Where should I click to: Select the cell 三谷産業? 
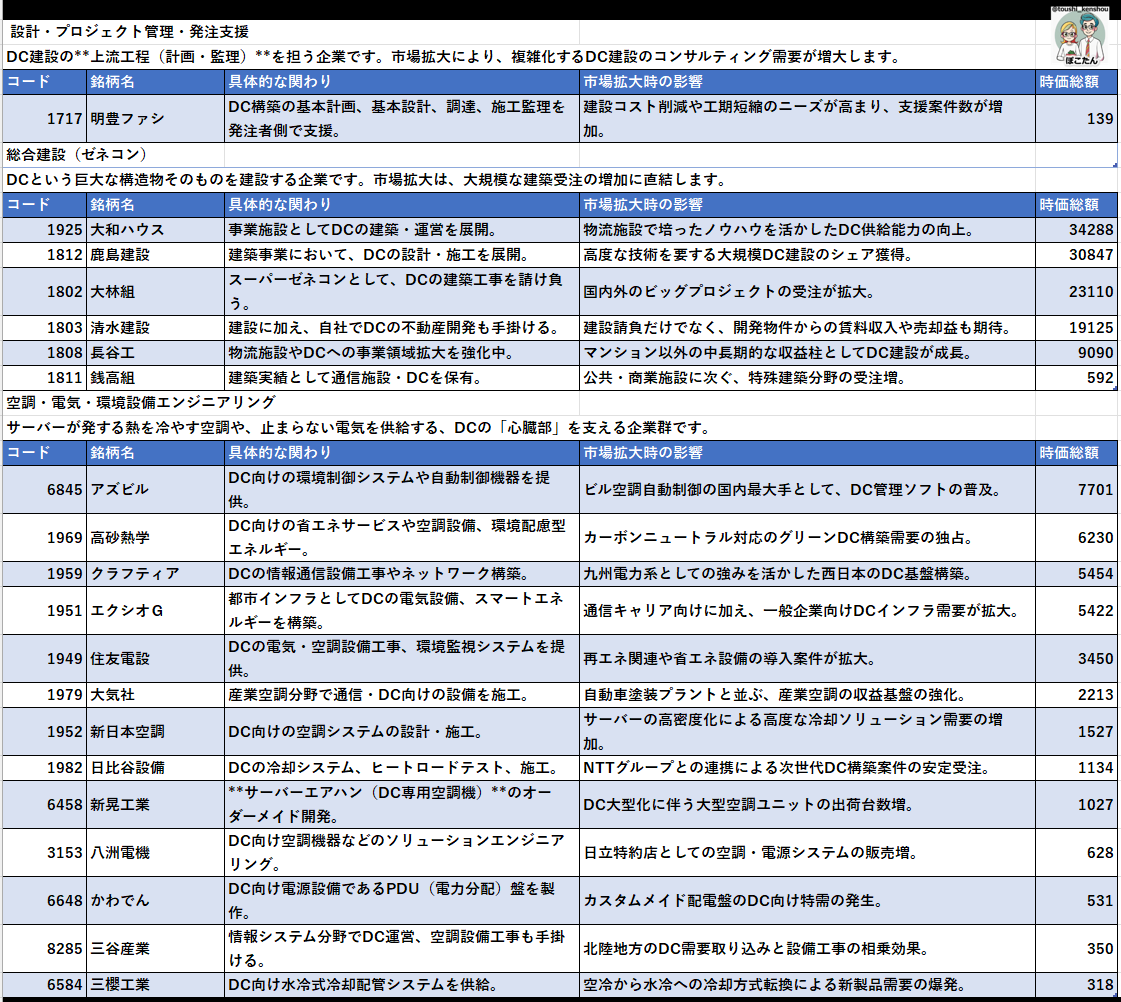coord(155,949)
